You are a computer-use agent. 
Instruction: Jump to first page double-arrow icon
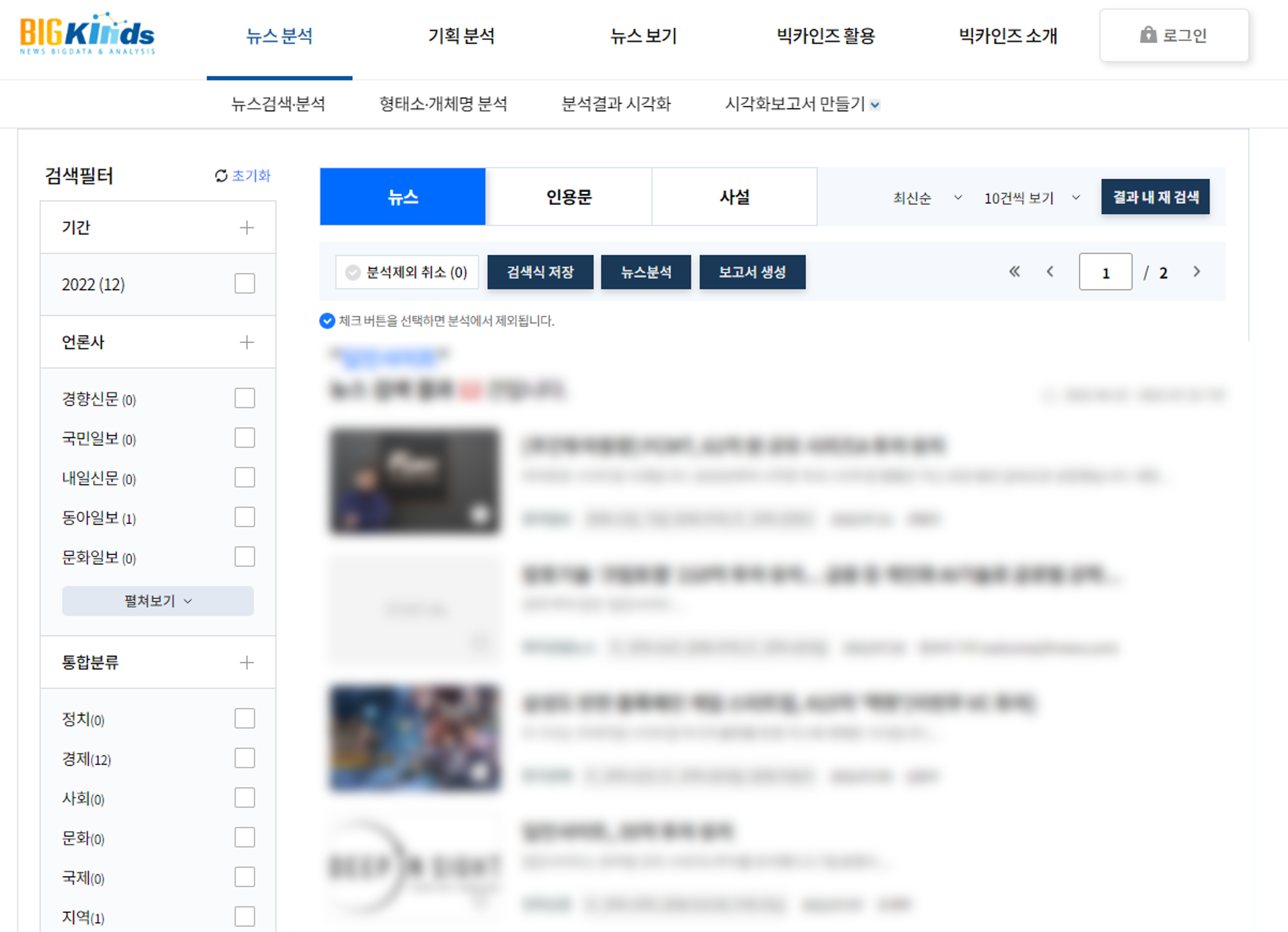click(1014, 272)
